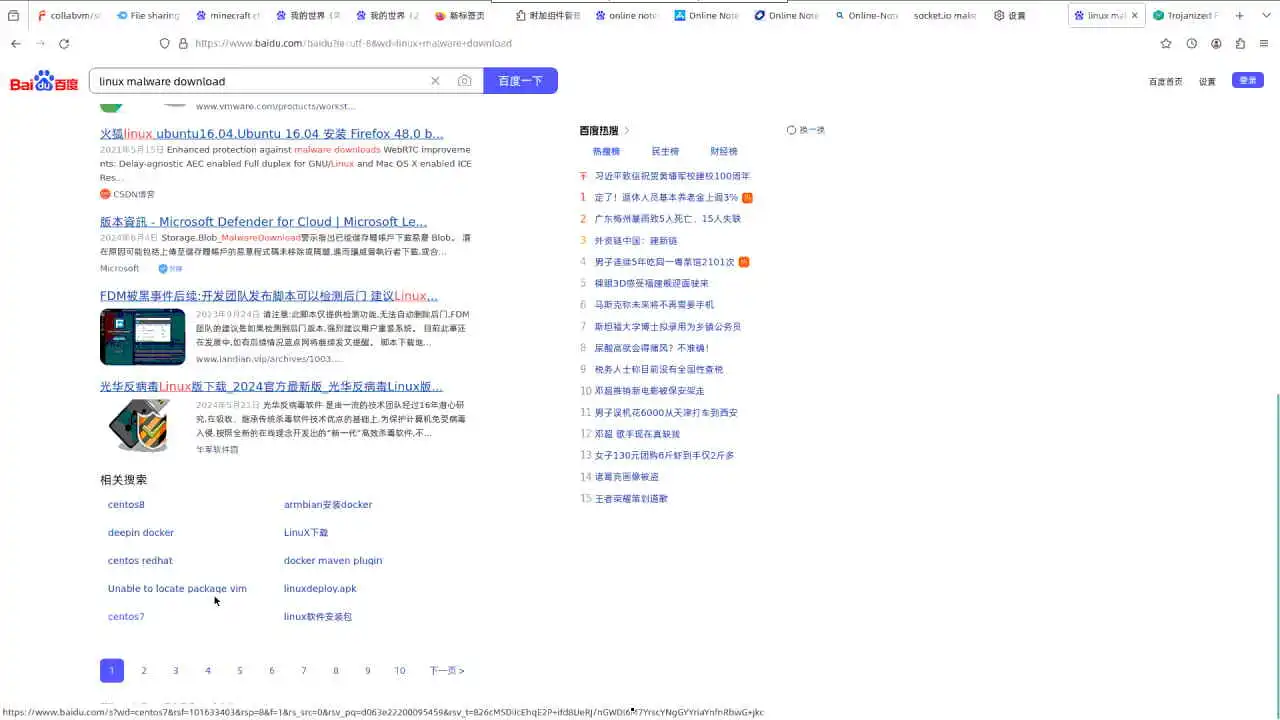Click the CSDN博客 source icon

pos(105,194)
